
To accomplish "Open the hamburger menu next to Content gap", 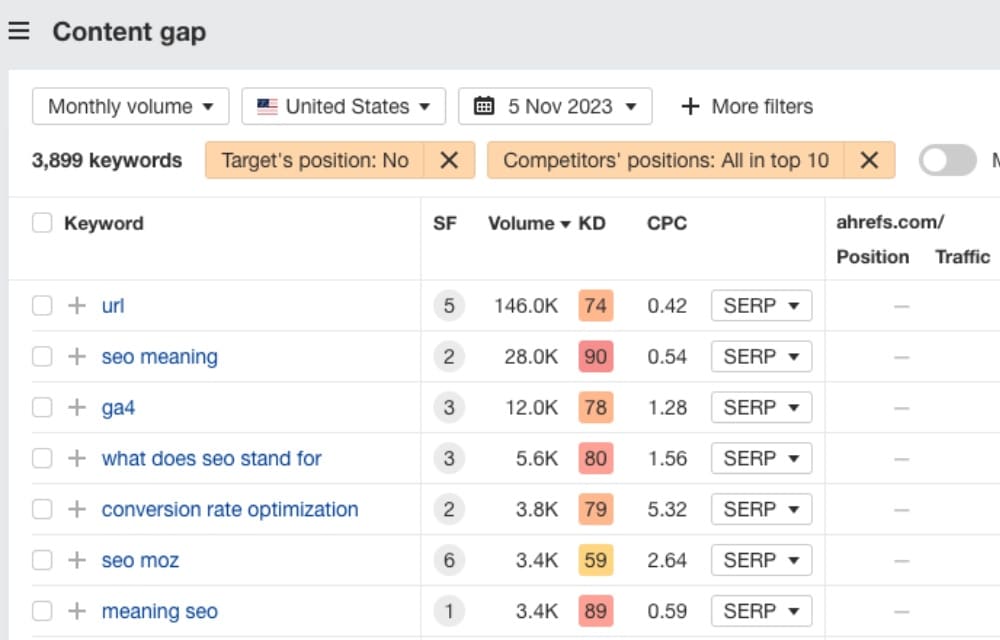I will coord(19,31).
